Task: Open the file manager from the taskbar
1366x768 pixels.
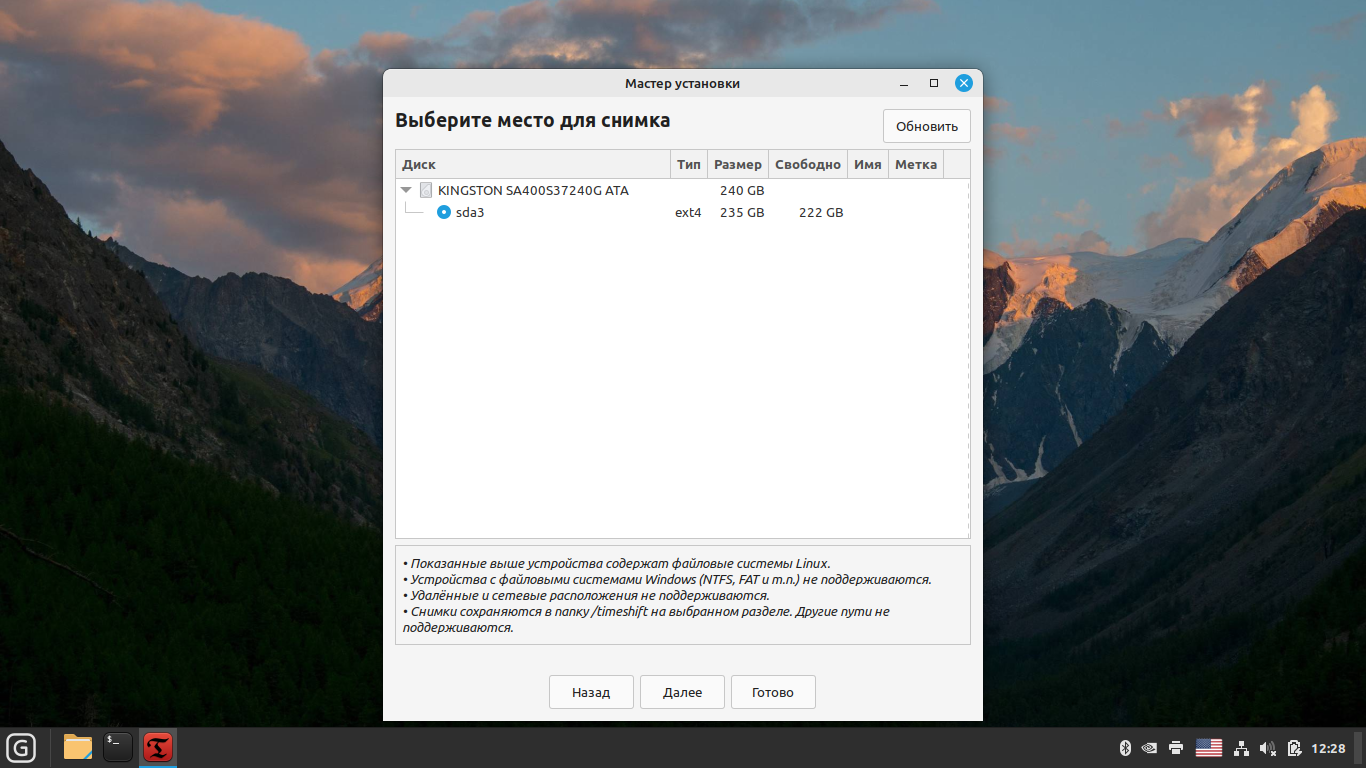Action: pyautogui.click(x=78, y=747)
